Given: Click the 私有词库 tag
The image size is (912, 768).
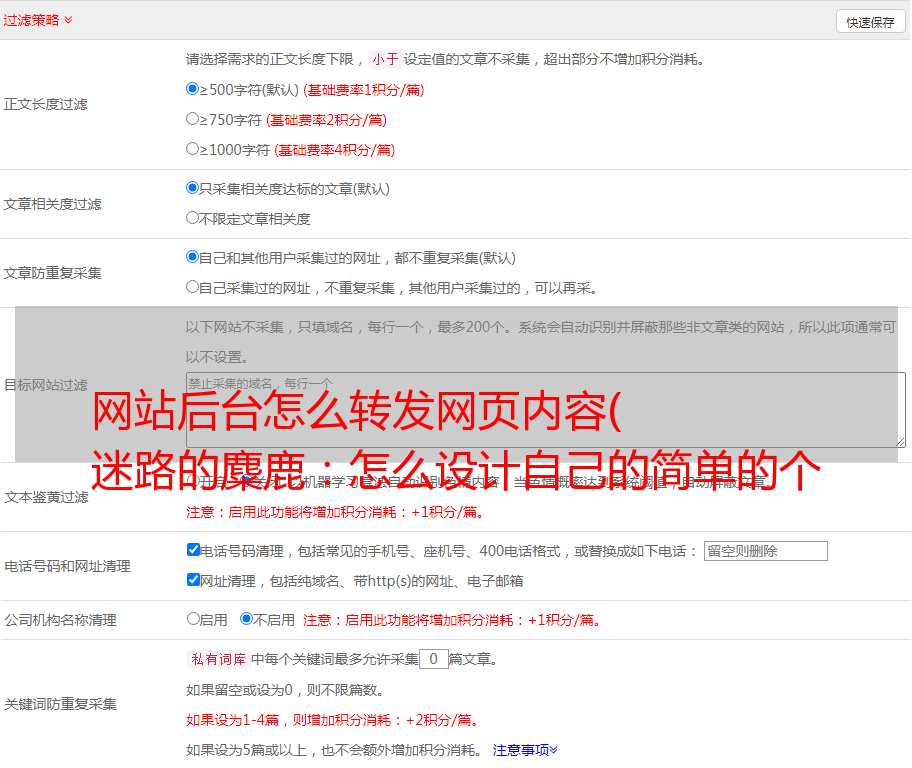Looking at the screenshot, I should tap(217, 659).
